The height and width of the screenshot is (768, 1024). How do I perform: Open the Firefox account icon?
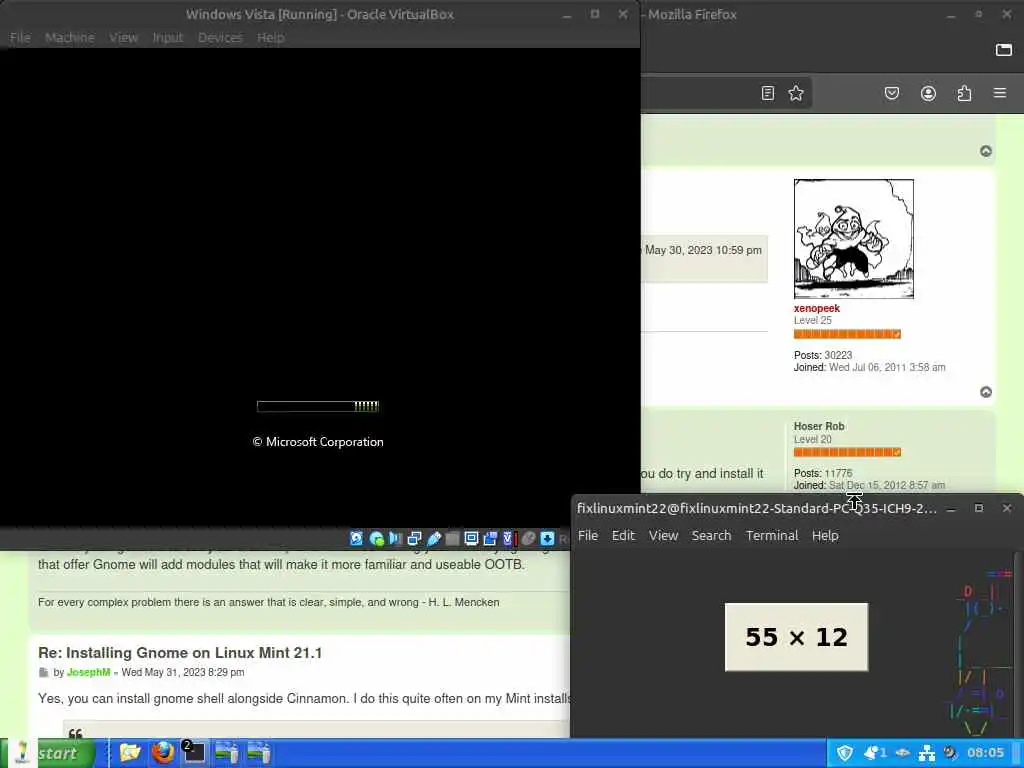click(928, 93)
